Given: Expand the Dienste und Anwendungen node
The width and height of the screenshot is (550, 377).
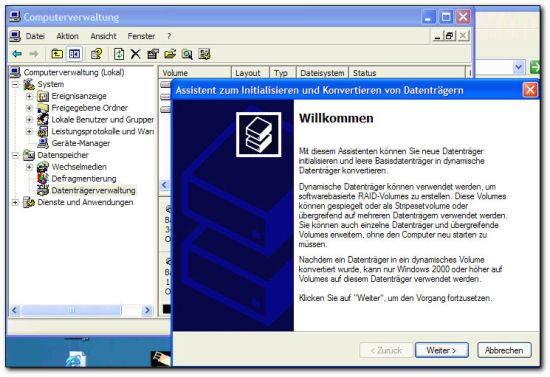Looking at the screenshot, I should 15,202.
